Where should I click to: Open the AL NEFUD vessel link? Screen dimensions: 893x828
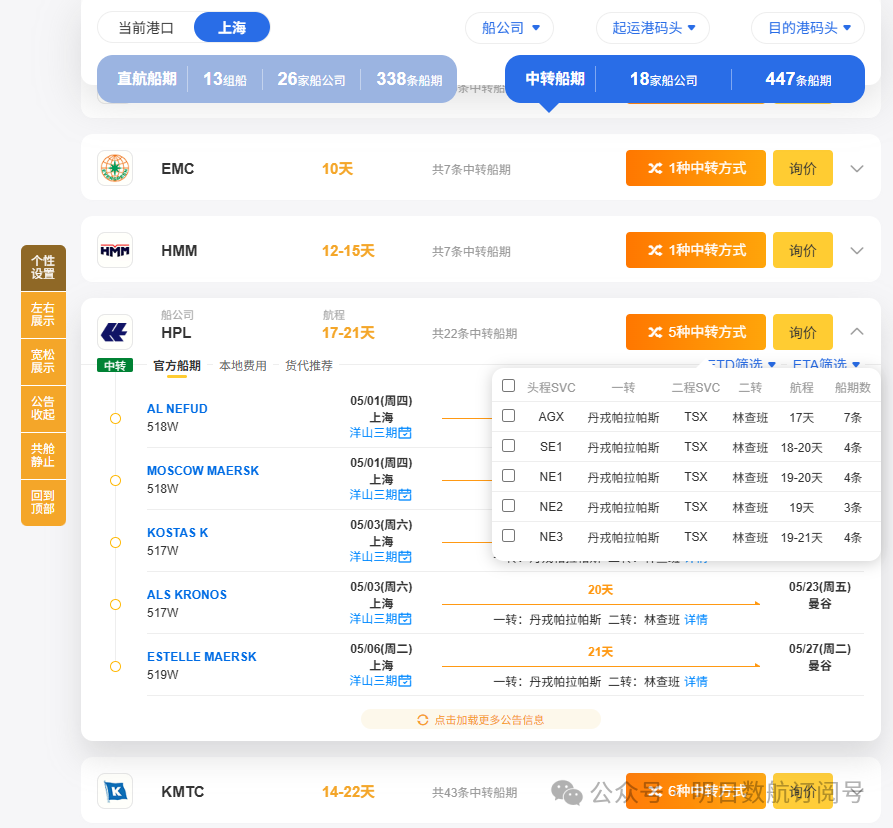(177, 409)
